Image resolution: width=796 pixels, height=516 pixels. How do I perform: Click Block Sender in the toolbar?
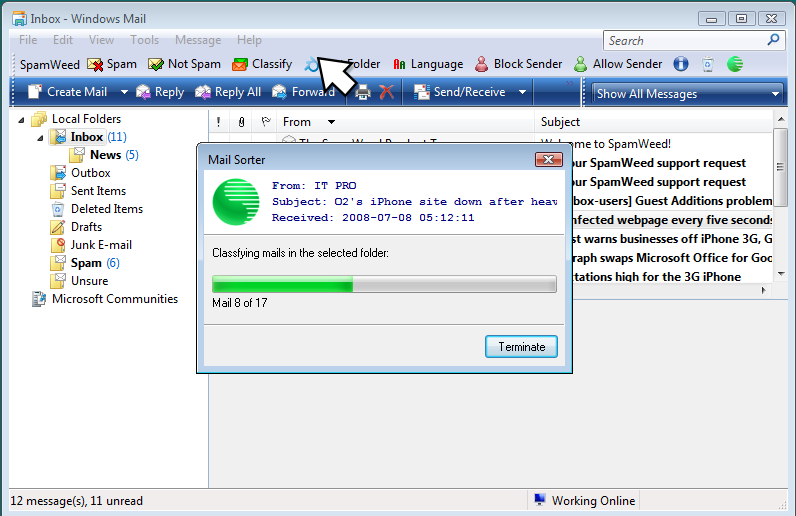(x=518, y=64)
